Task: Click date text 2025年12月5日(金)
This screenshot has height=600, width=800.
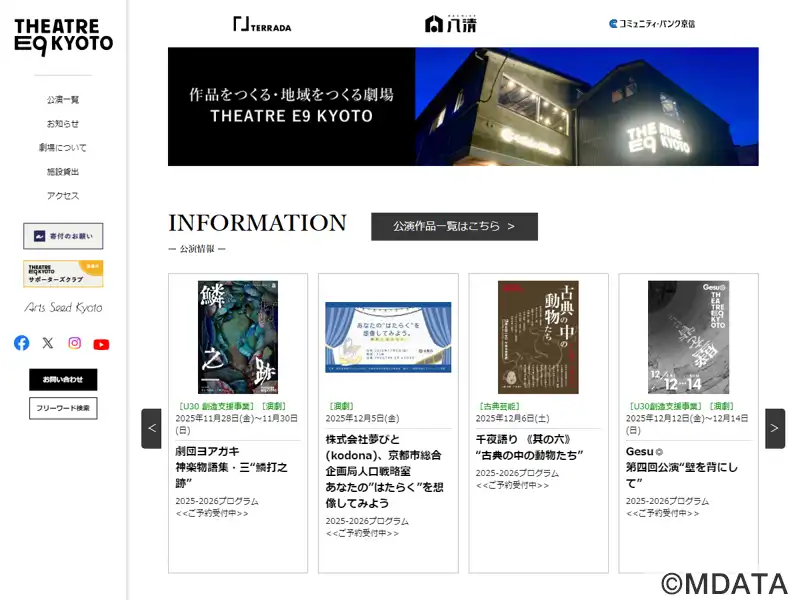Action: pyautogui.click(x=363, y=418)
